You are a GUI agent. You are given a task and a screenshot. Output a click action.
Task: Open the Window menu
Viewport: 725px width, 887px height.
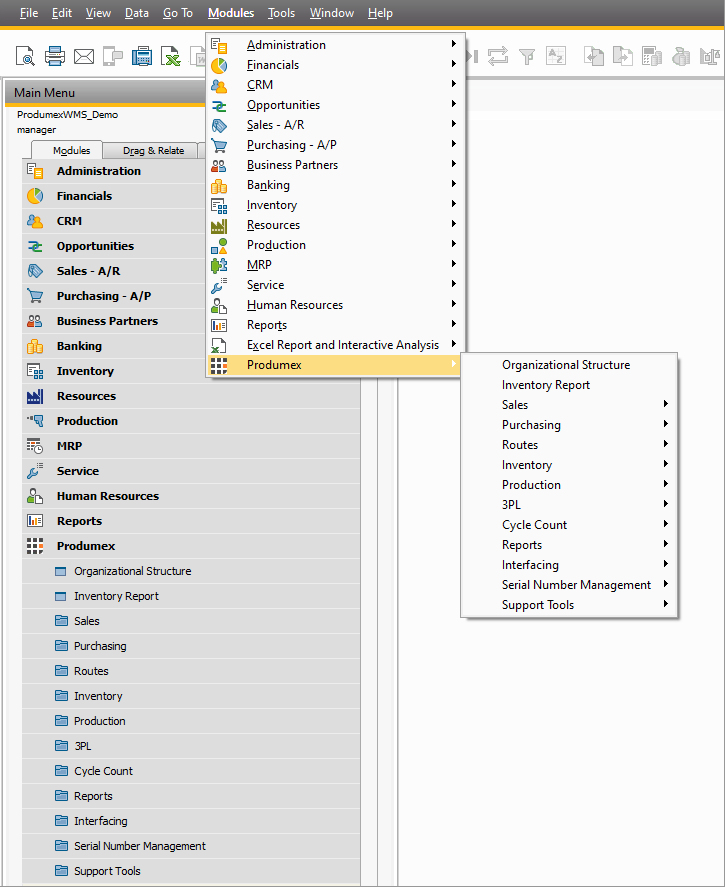point(331,12)
